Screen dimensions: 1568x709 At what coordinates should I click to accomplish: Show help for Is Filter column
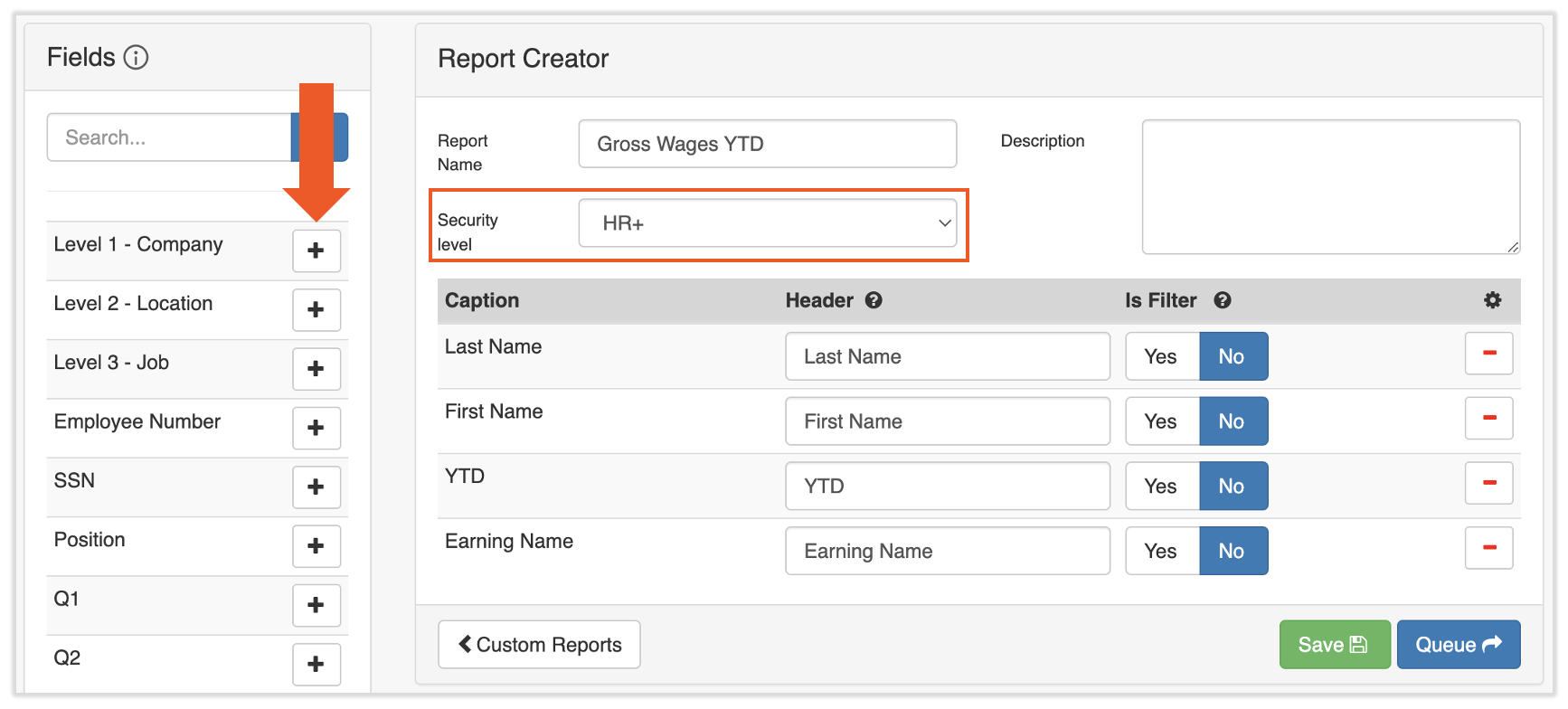[1222, 300]
